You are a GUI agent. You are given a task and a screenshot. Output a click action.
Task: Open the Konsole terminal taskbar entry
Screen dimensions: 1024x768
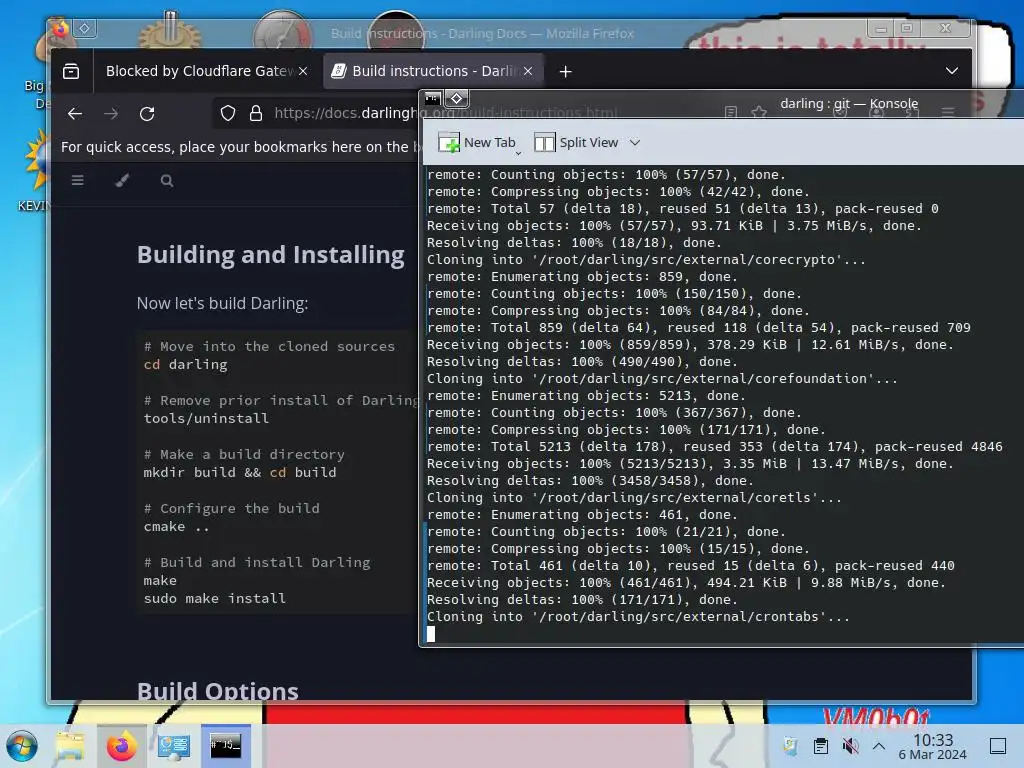pyautogui.click(x=225, y=746)
